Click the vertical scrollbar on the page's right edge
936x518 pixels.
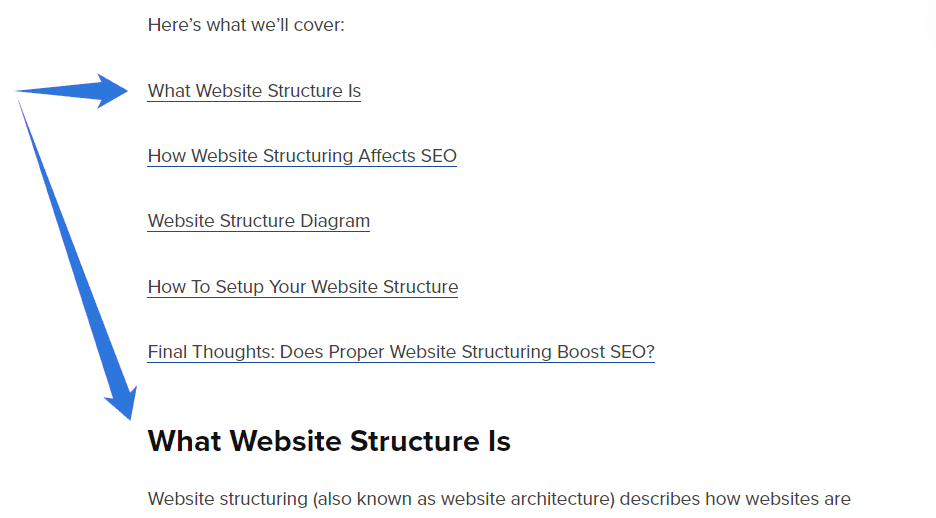933,259
